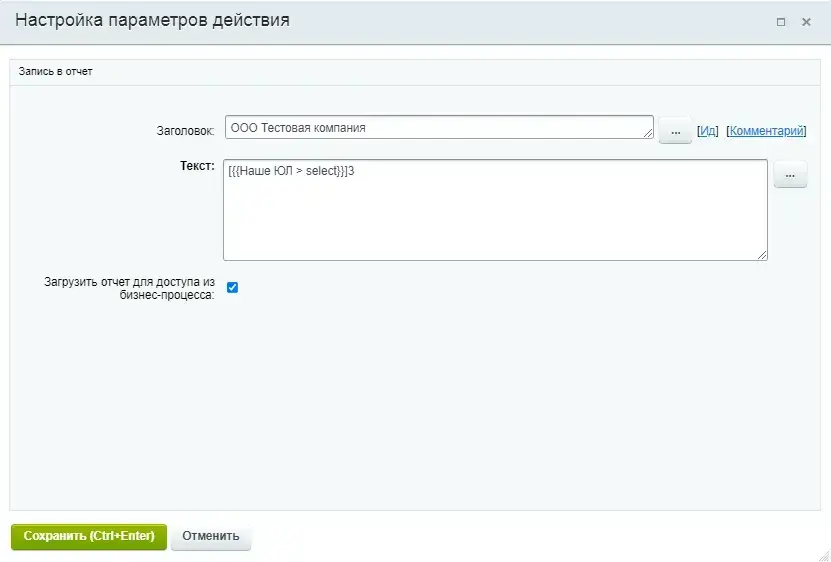
Task: Grab dialog resize corner handle
Action: coord(825,556)
